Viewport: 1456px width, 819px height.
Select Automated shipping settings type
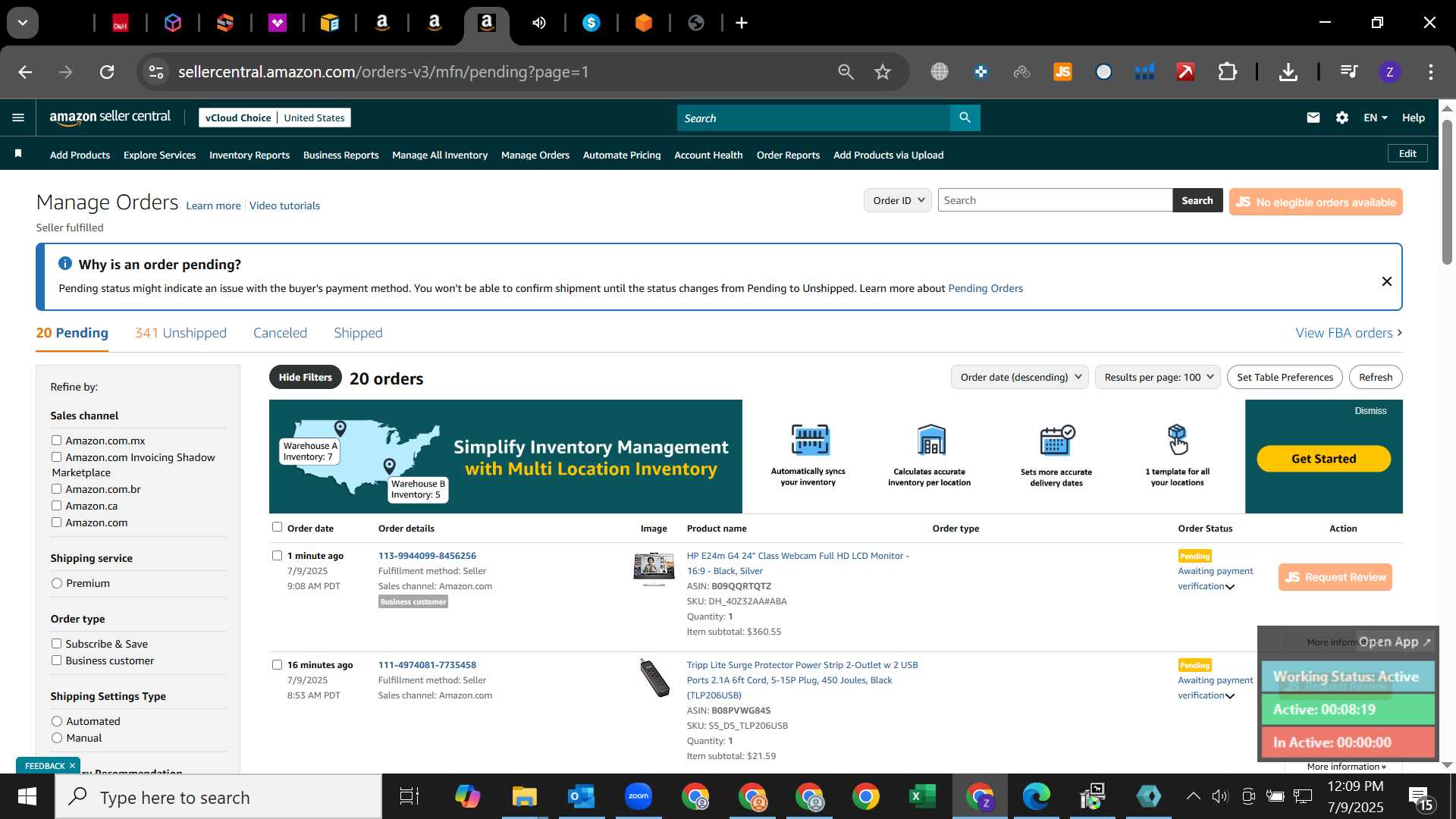pyautogui.click(x=57, y=721)
